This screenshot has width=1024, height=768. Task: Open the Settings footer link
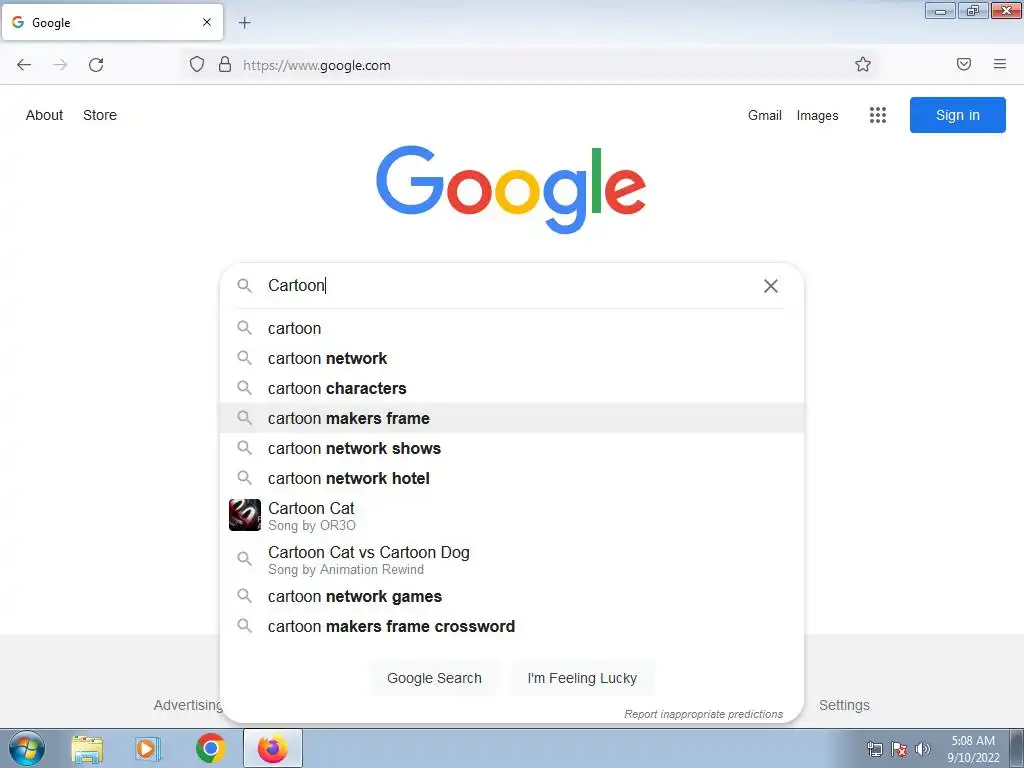844,705
